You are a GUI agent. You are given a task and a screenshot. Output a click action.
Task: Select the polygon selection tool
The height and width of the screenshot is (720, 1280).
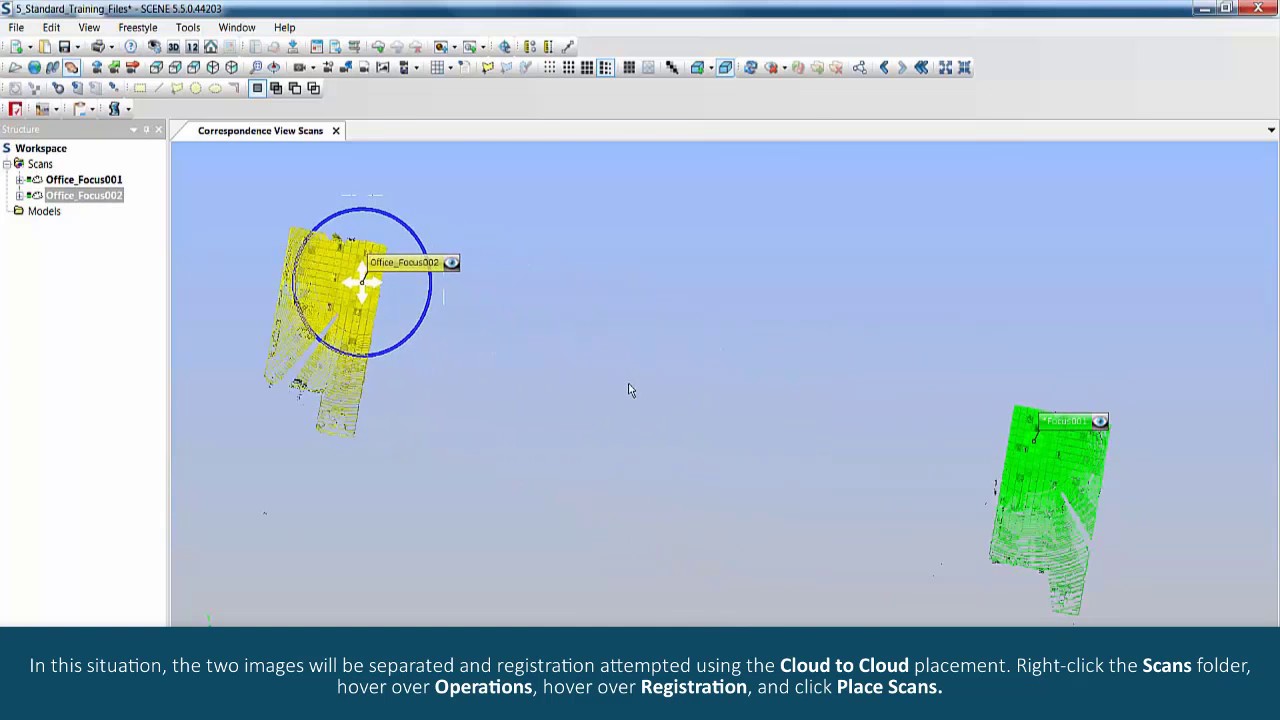[177, 88]
